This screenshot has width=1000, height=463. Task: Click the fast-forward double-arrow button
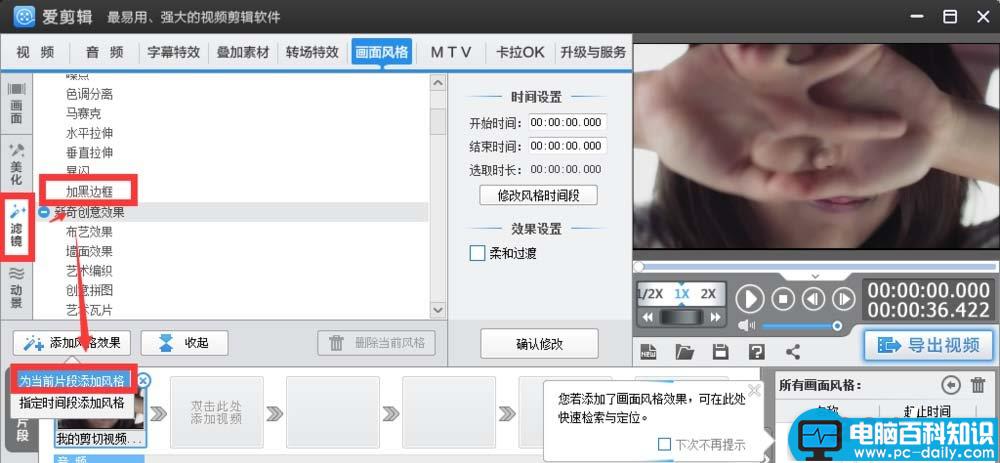[716, 317]
